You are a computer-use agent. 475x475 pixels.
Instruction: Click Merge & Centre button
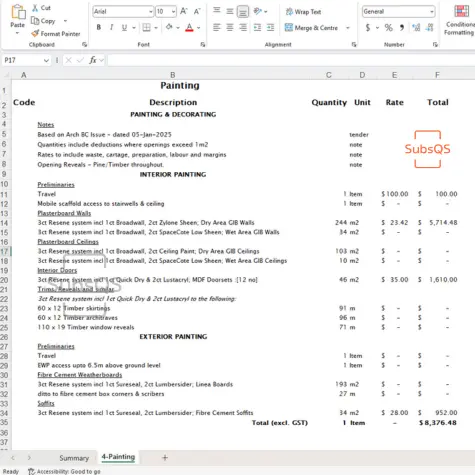(x=312, y=28)
